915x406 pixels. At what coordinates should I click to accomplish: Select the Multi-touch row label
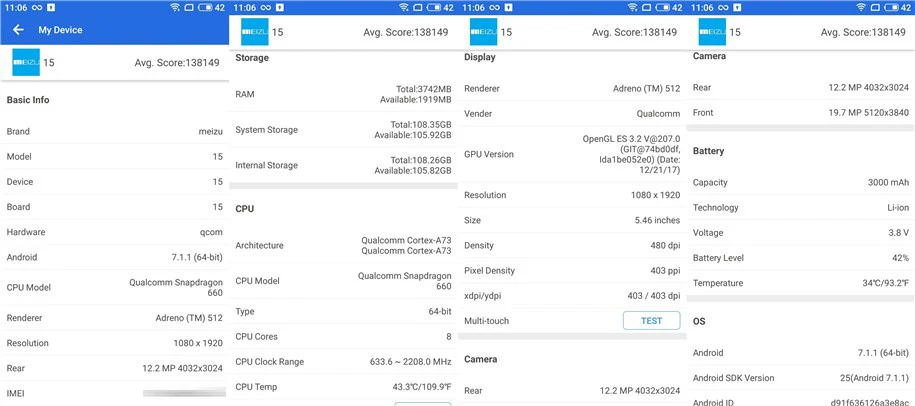click(486, 321)
